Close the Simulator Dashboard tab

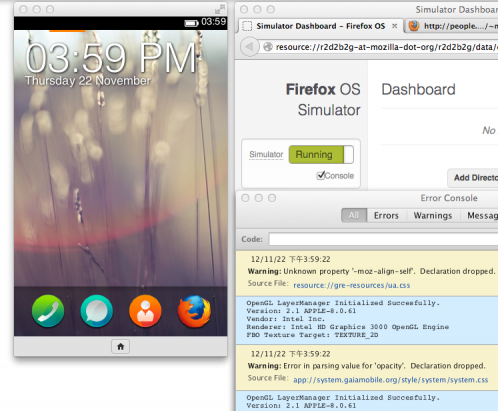coord(394,26)
